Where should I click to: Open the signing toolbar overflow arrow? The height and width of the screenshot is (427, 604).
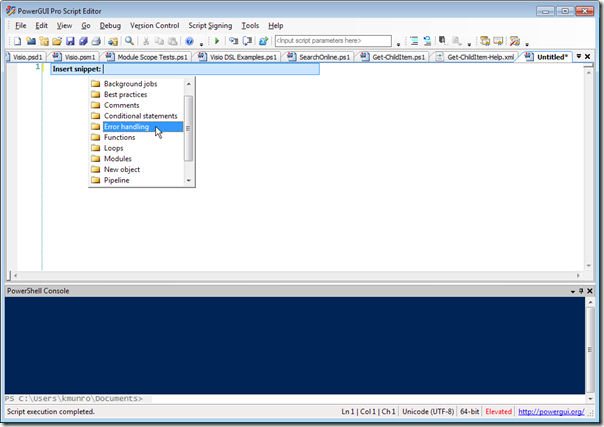(527, 44)
